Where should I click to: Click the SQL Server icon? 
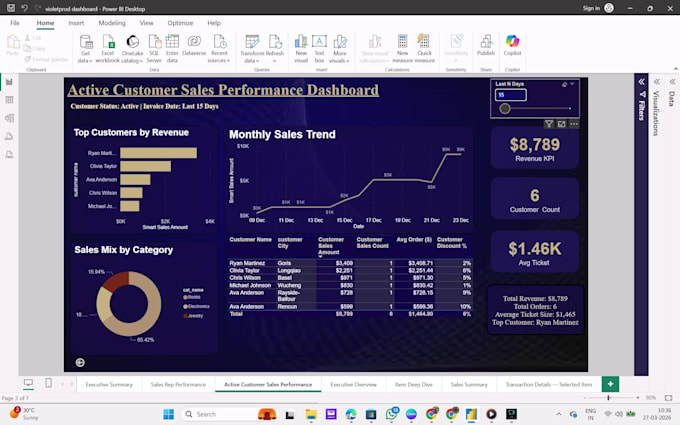click(154, 42)
